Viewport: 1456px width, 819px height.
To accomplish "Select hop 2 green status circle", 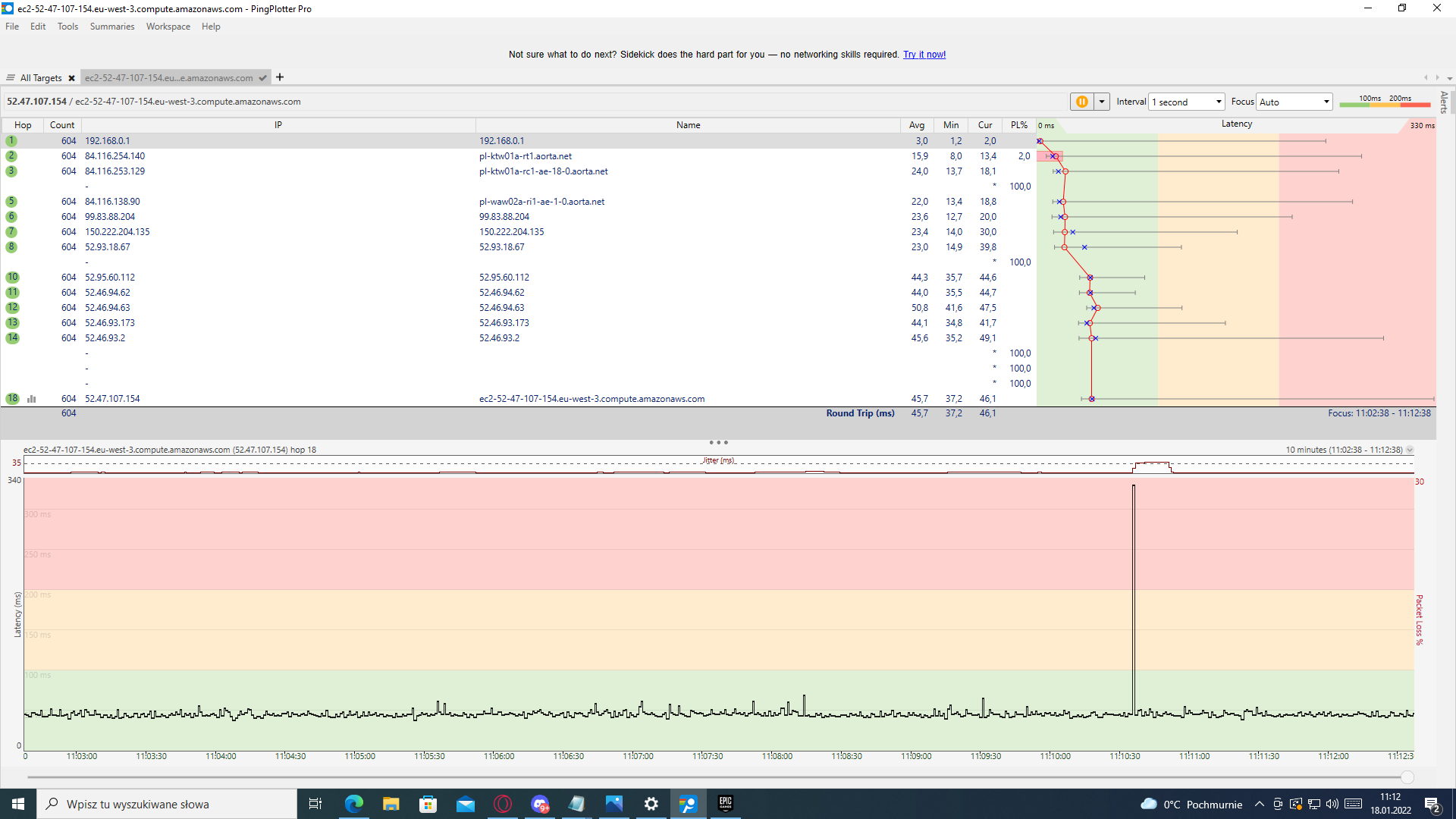I will coord(11,156).
